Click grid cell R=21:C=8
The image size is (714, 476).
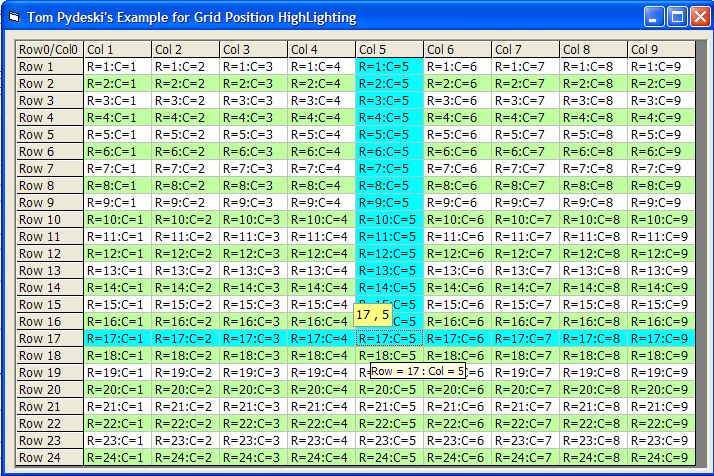(593, 406)
